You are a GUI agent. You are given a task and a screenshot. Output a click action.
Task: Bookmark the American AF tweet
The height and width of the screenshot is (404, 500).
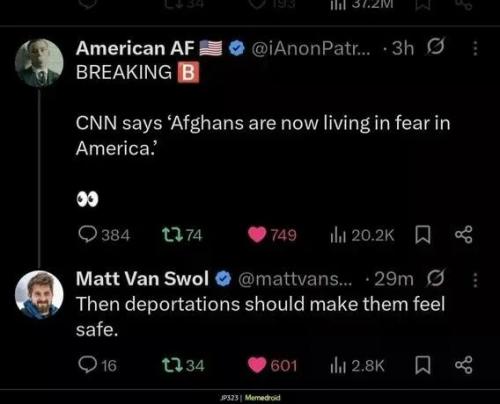(x=423, y=235)
